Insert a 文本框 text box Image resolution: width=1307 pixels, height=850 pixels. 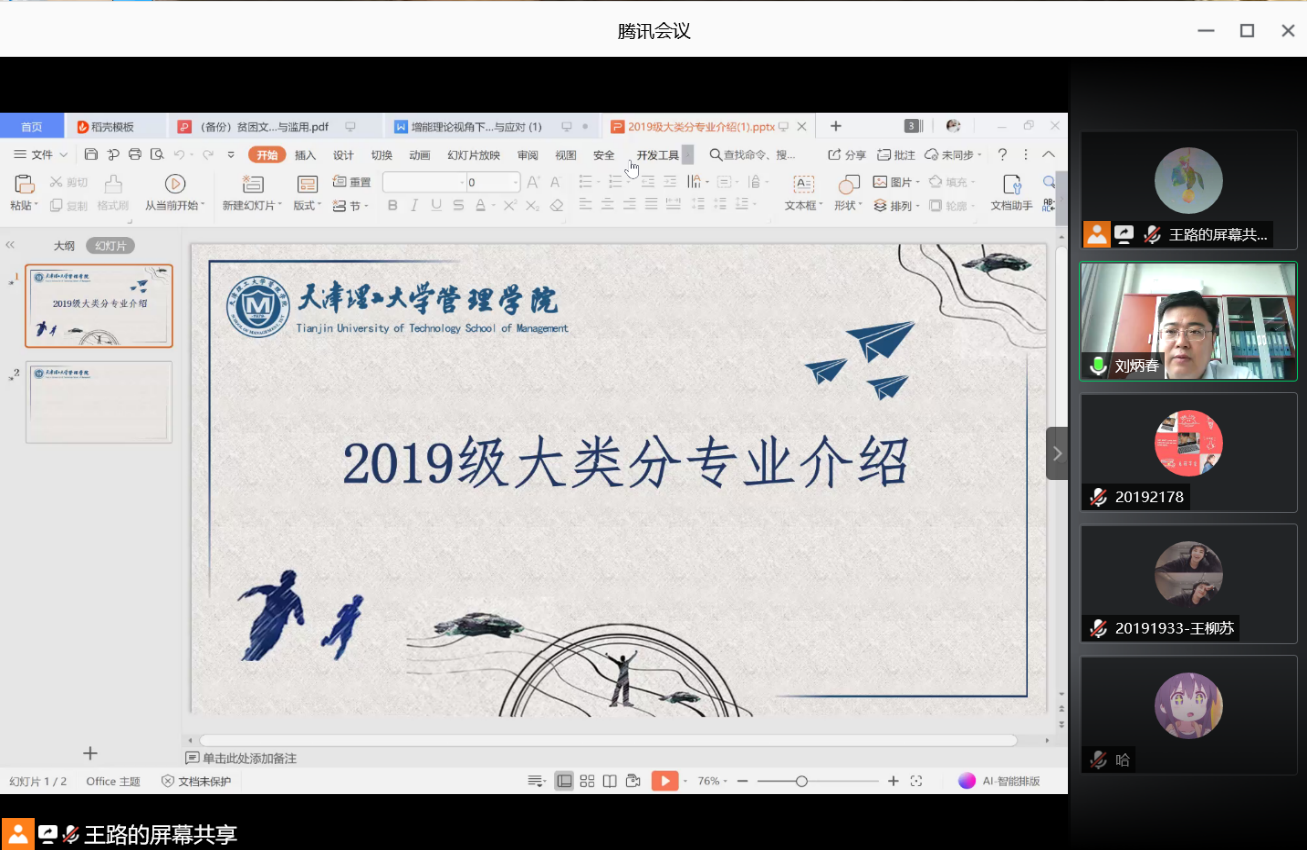click(803, 184)
